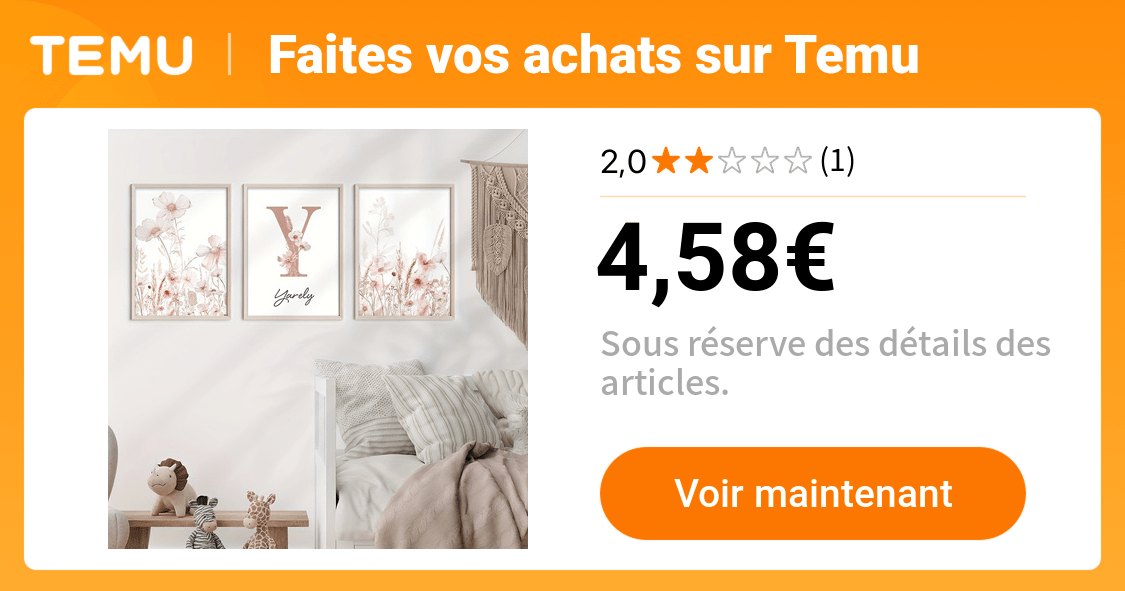Screen dimensions: 1125x591
Task: Click the left framed flower print
Action: [x=181, y=252]
